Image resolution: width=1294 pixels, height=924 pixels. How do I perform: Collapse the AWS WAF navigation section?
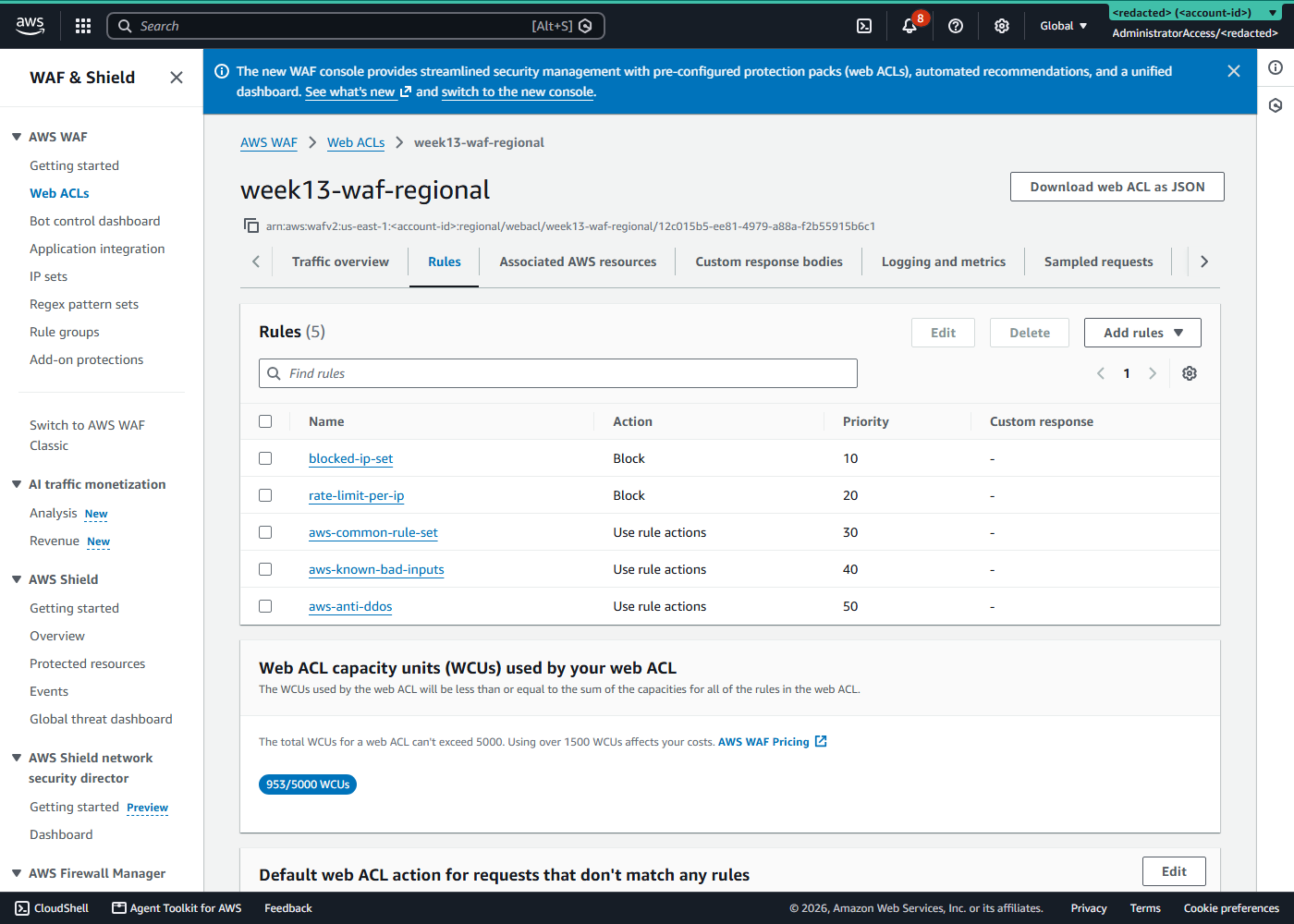(x=17, y=137)
